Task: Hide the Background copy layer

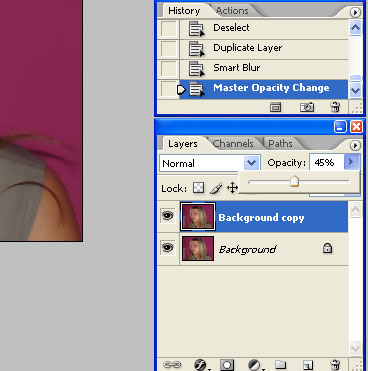Action: [x=168, y=216]
